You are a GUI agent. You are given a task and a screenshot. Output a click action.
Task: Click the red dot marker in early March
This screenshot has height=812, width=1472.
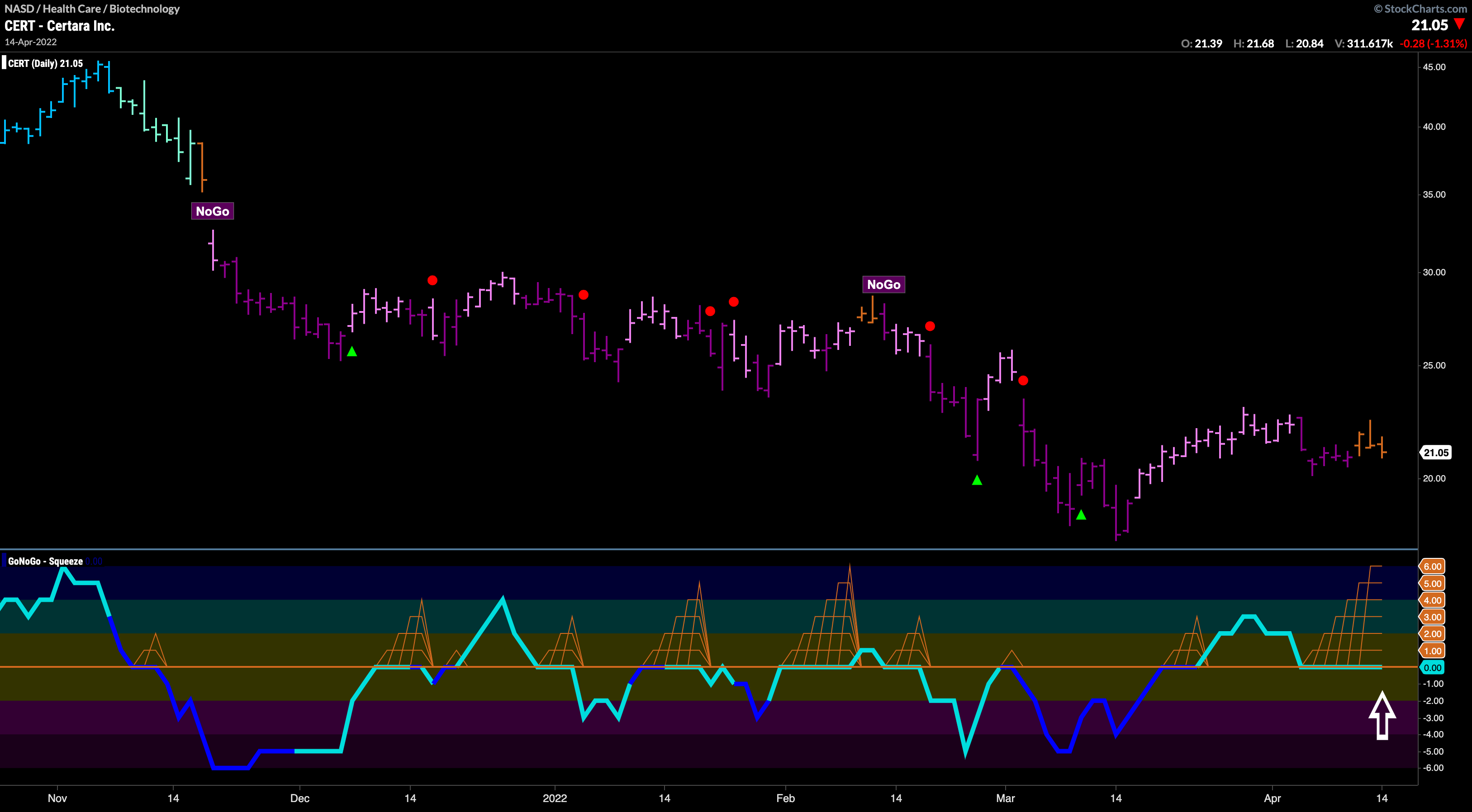pyautogui.click(x=1023, y=380)
